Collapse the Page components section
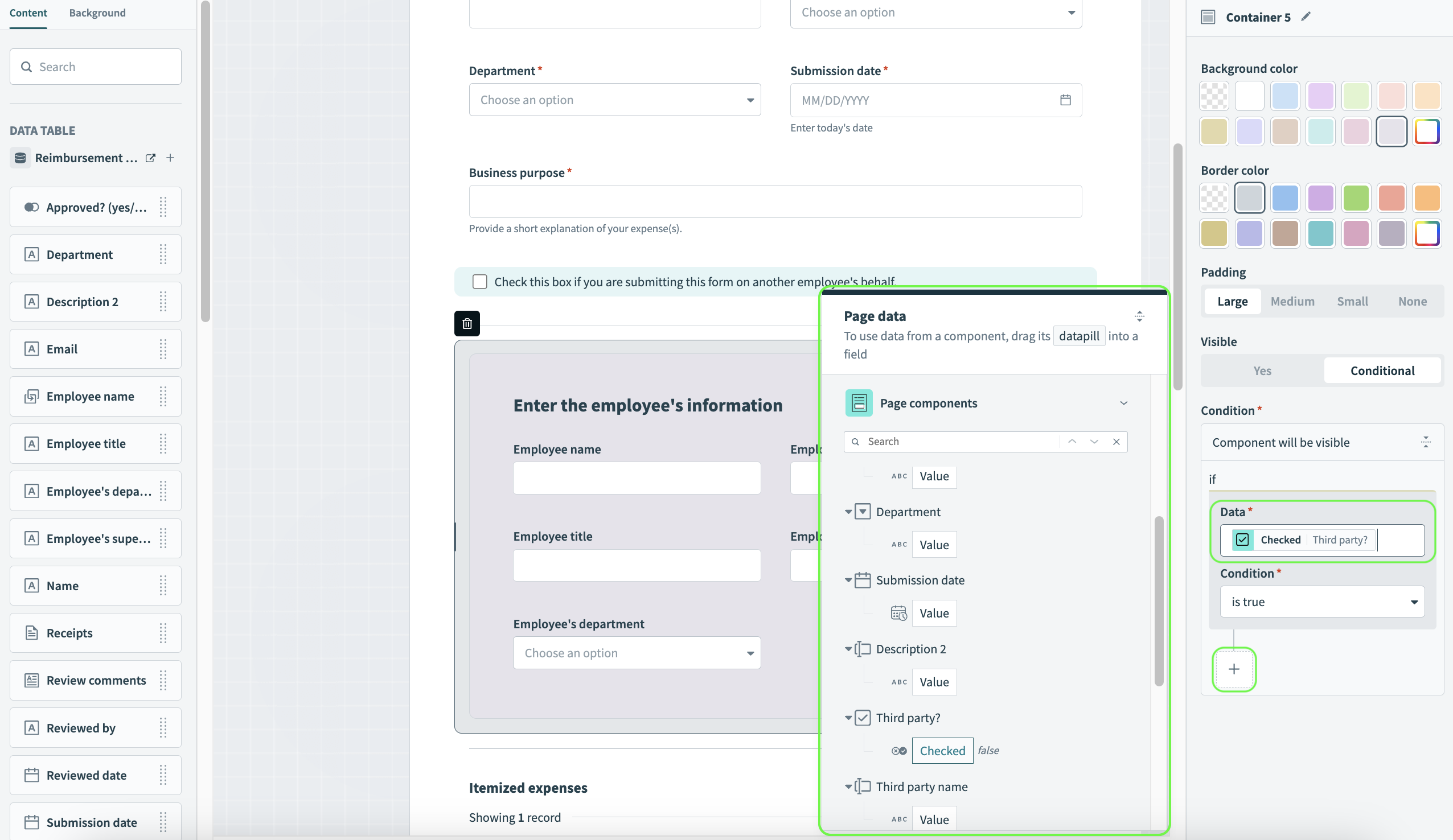This screenshot has width=1453, height=840. (x=1123, y=403)
